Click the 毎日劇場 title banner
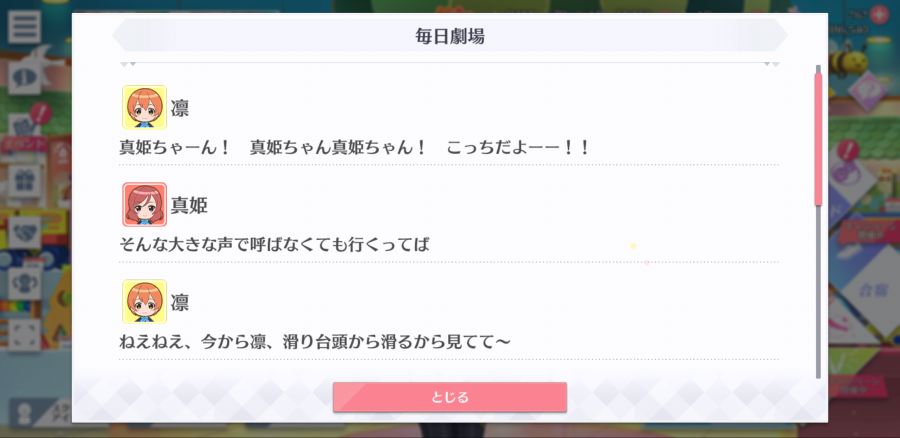This screenshot has height=438, width=900. click(x=449, y=36)
